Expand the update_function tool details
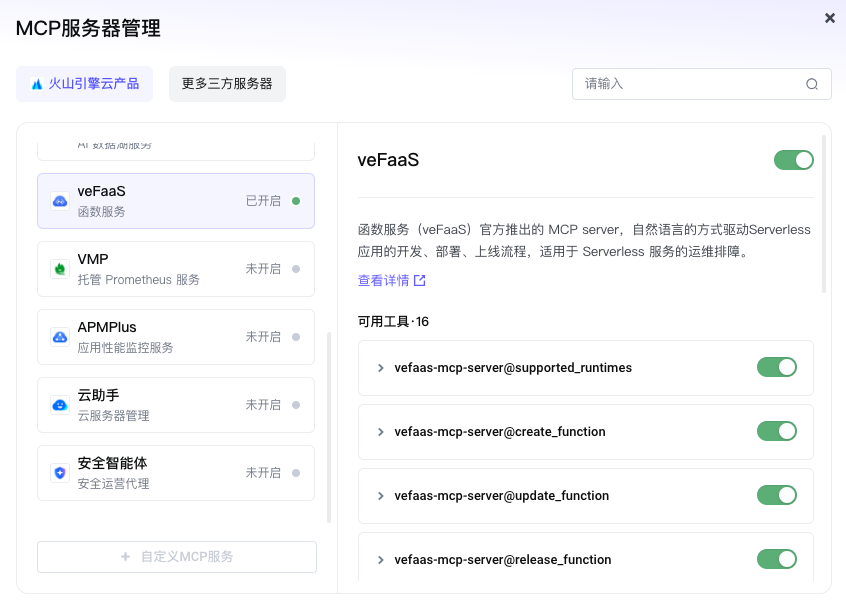The width and height of the screenshot is (846, 610). coord(380,496)
